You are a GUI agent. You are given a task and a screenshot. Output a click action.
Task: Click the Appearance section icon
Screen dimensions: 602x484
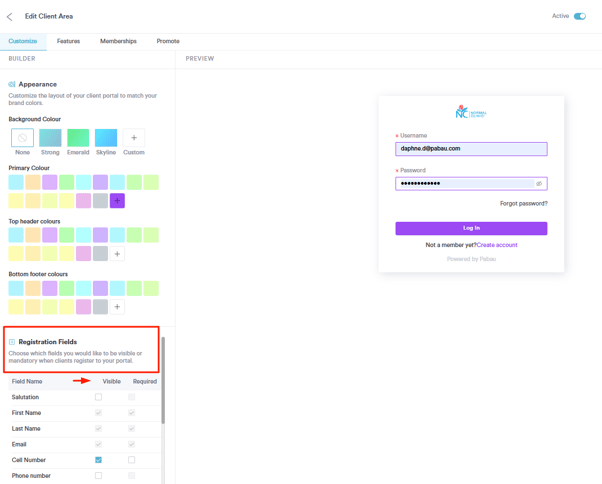click(12, 84)
